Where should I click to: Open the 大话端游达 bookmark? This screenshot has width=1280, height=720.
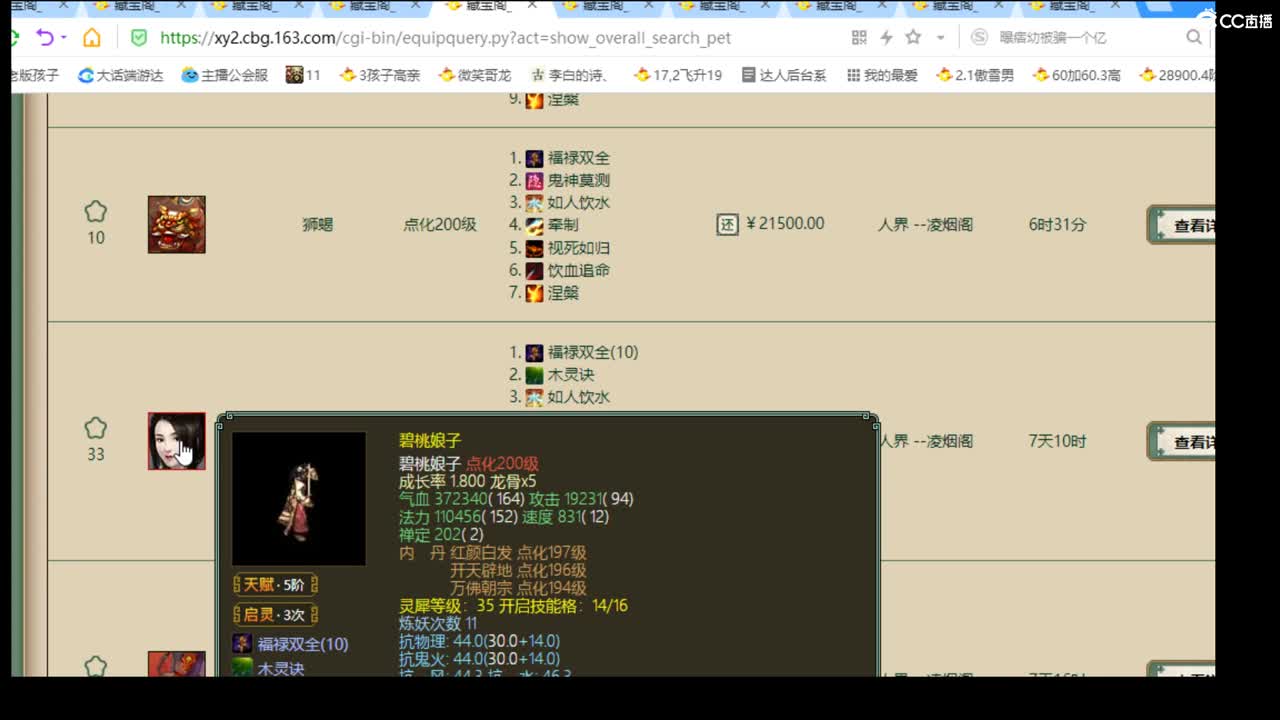point(120,75)
